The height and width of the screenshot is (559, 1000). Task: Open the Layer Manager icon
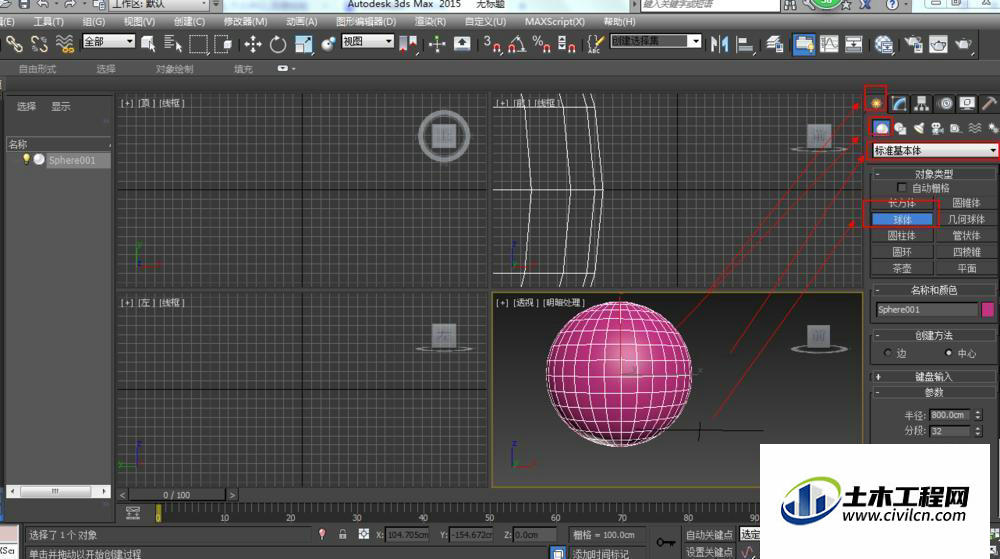click(775, 44)
